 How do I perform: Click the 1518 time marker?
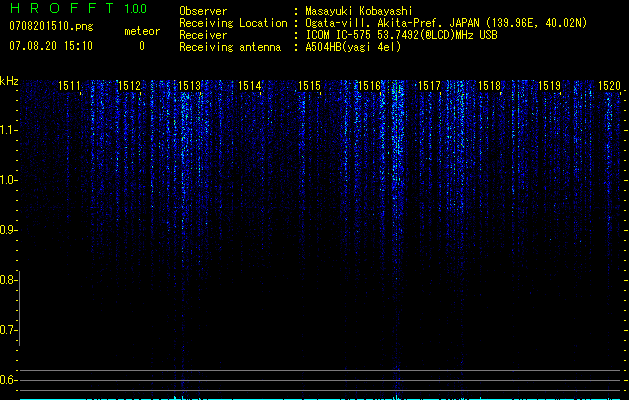[489, 86]
